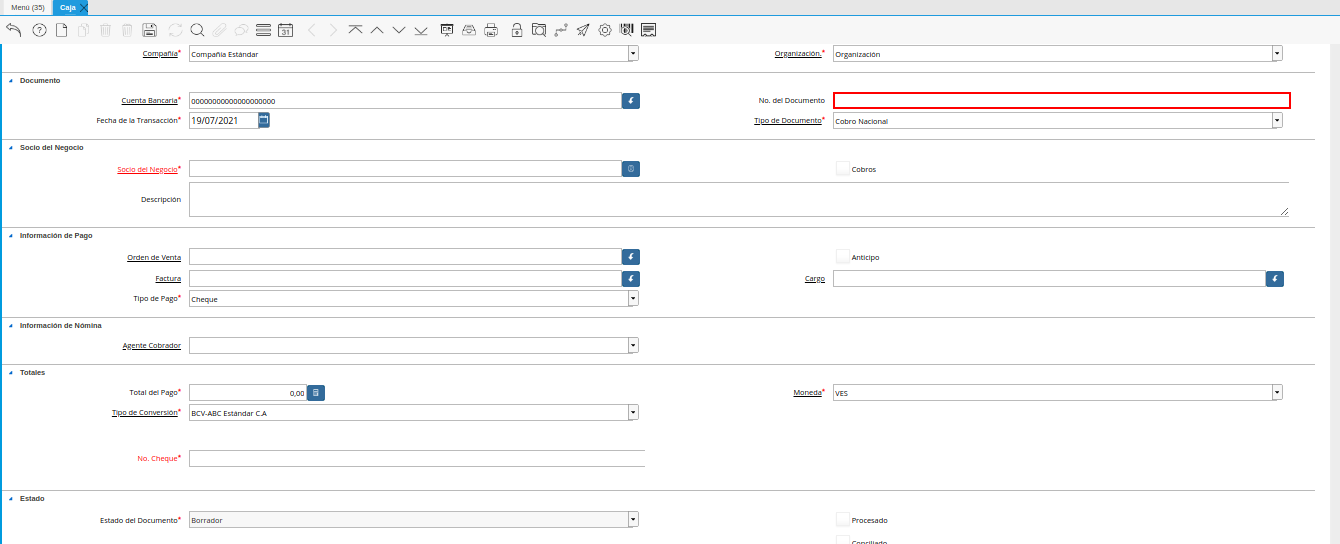Go to the next record down arrow

[399, 30]
